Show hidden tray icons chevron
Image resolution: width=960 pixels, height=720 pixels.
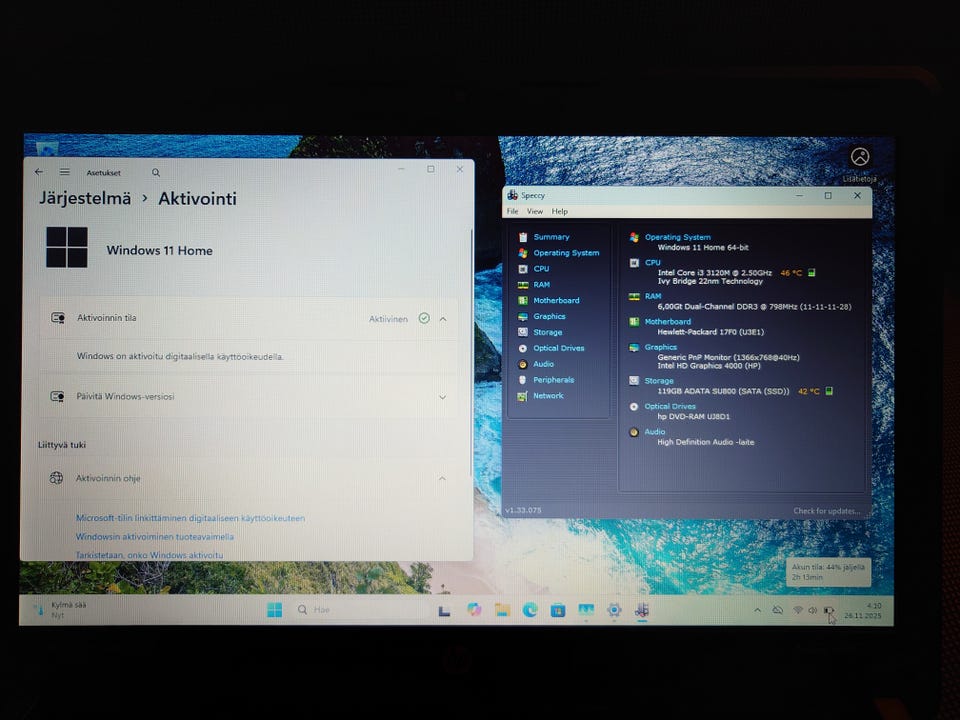[x=757, y=610]
